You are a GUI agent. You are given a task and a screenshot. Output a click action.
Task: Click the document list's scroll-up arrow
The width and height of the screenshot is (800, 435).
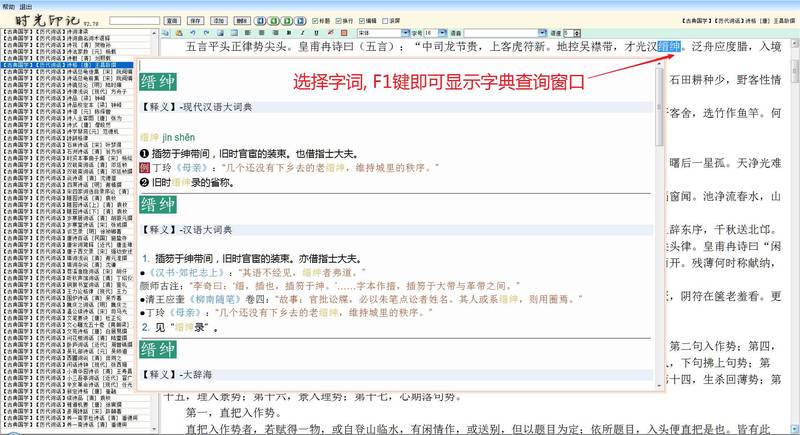(155, 33)
